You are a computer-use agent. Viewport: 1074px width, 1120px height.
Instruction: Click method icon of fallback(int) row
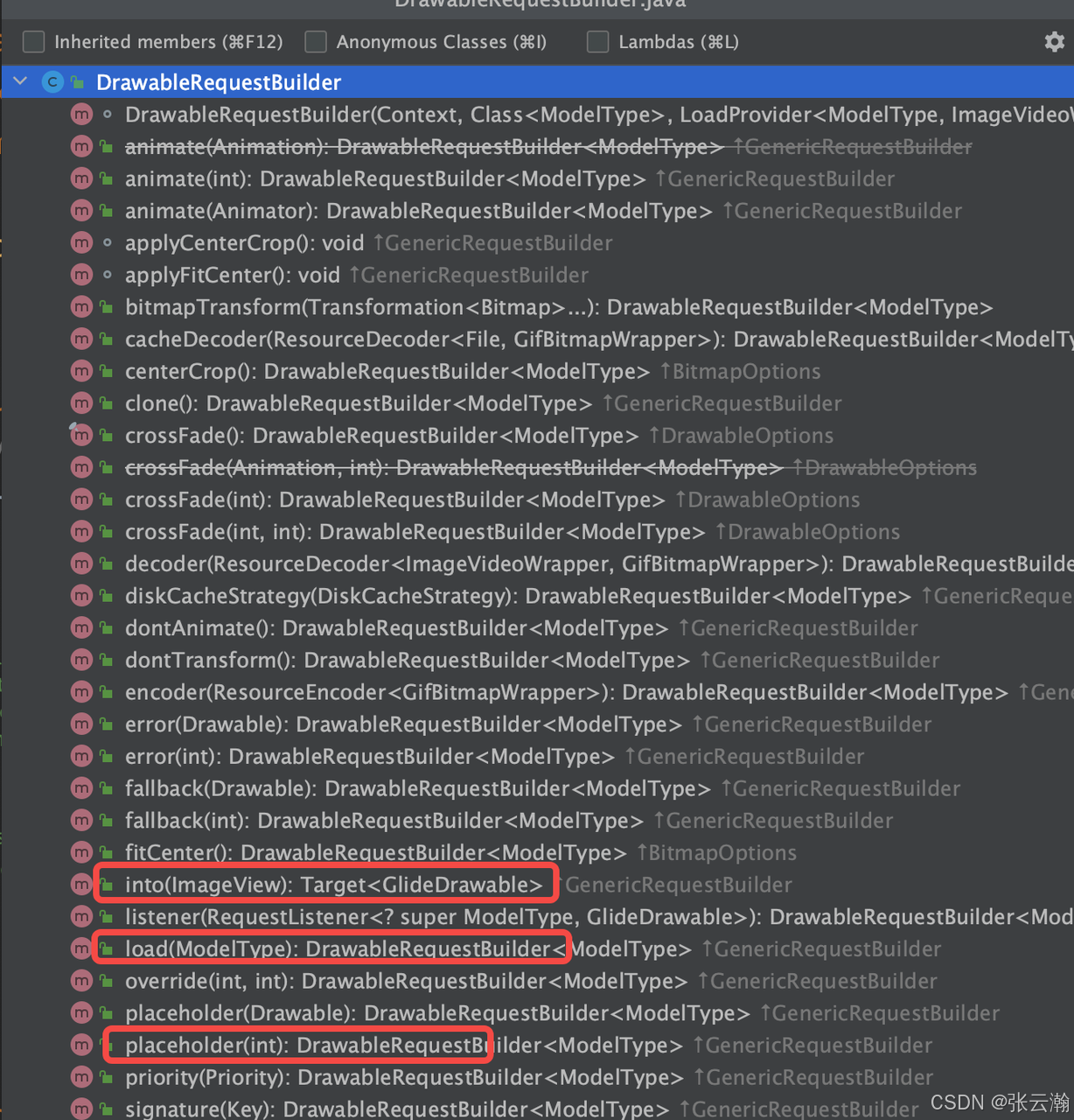tap(81, 820)
